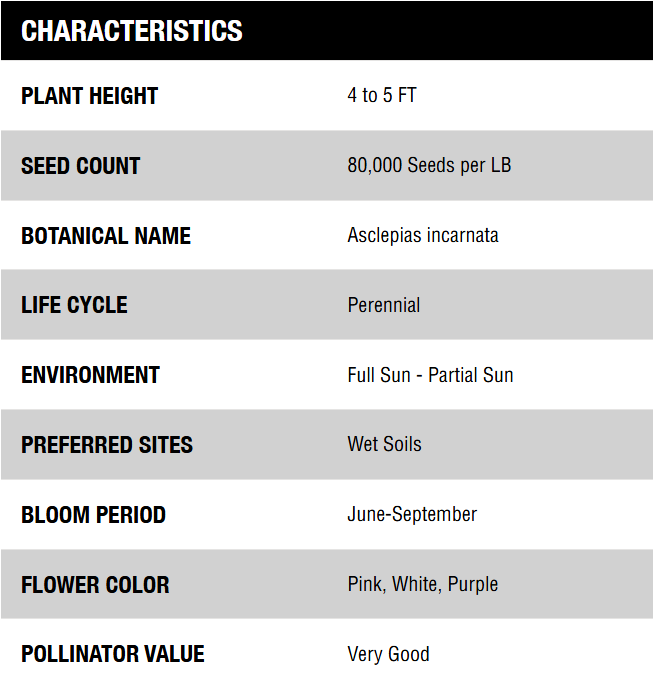Click the '4 to 5 FT' value
Screen dimensions: 653x692
pyautogui.click(x=382, y=96)
